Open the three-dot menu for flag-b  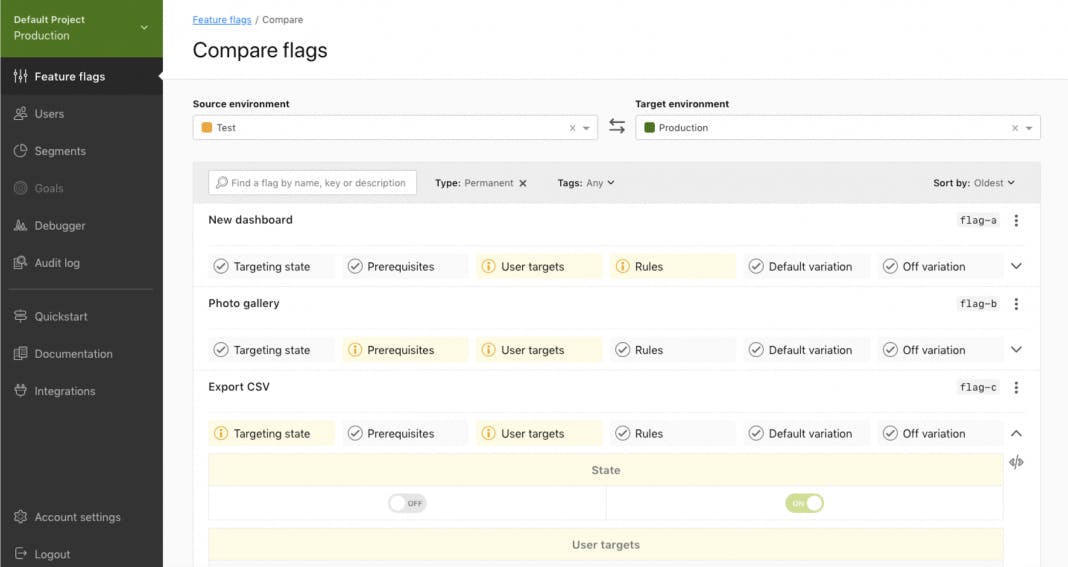pyautogui.click(x=1016, y=304)
